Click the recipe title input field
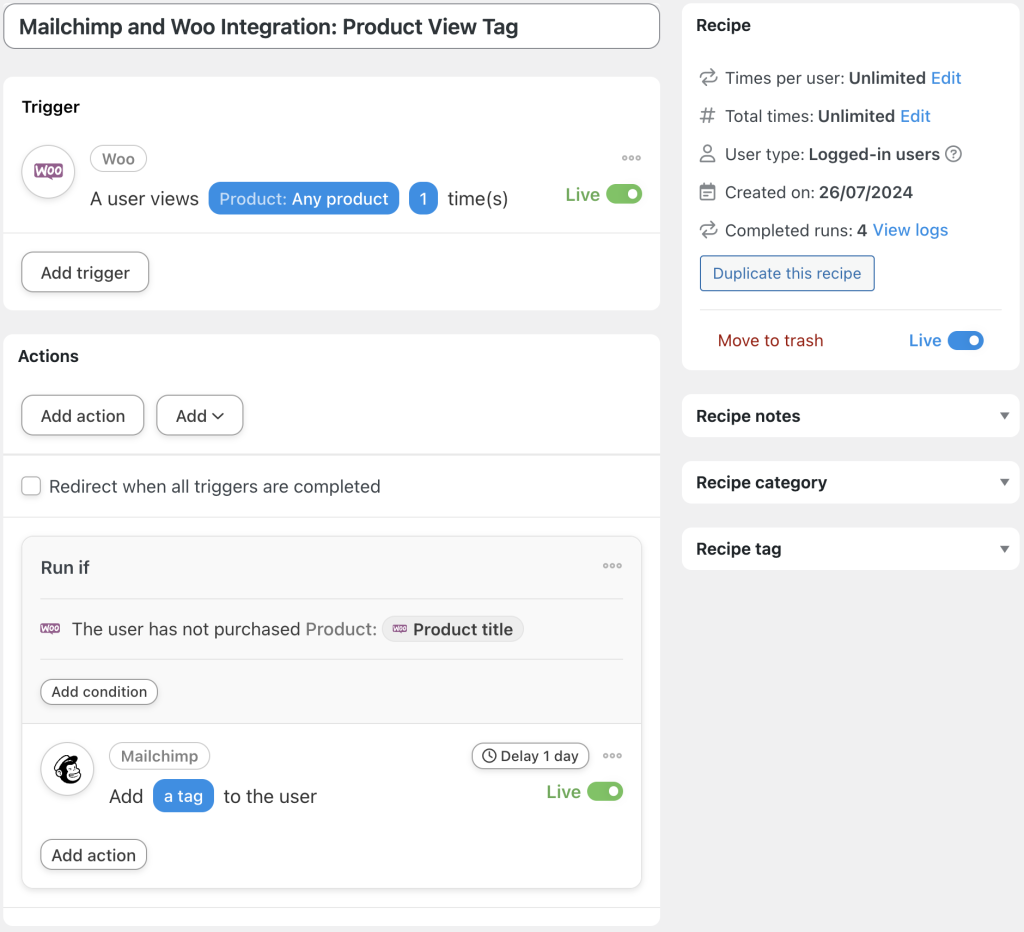The image size is (1024, 932). [x=330, y=26]
